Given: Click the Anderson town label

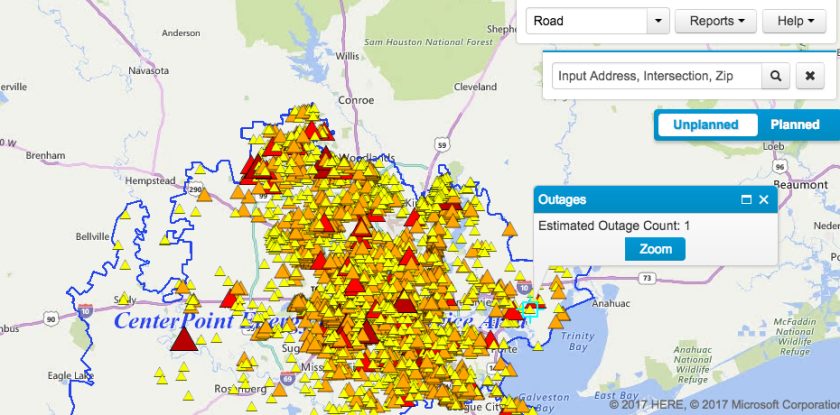Looking at the screenshot, I should [x=181, y=33].
